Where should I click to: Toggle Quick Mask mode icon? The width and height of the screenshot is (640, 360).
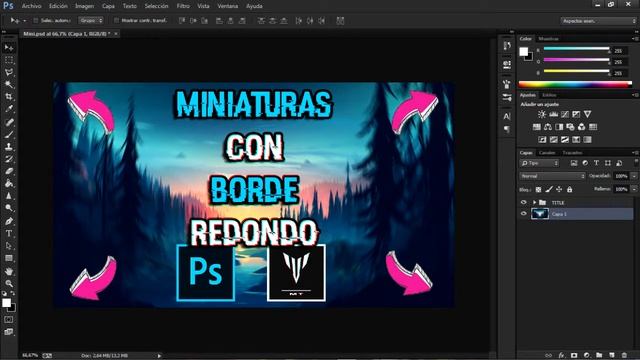click(9, 320)
